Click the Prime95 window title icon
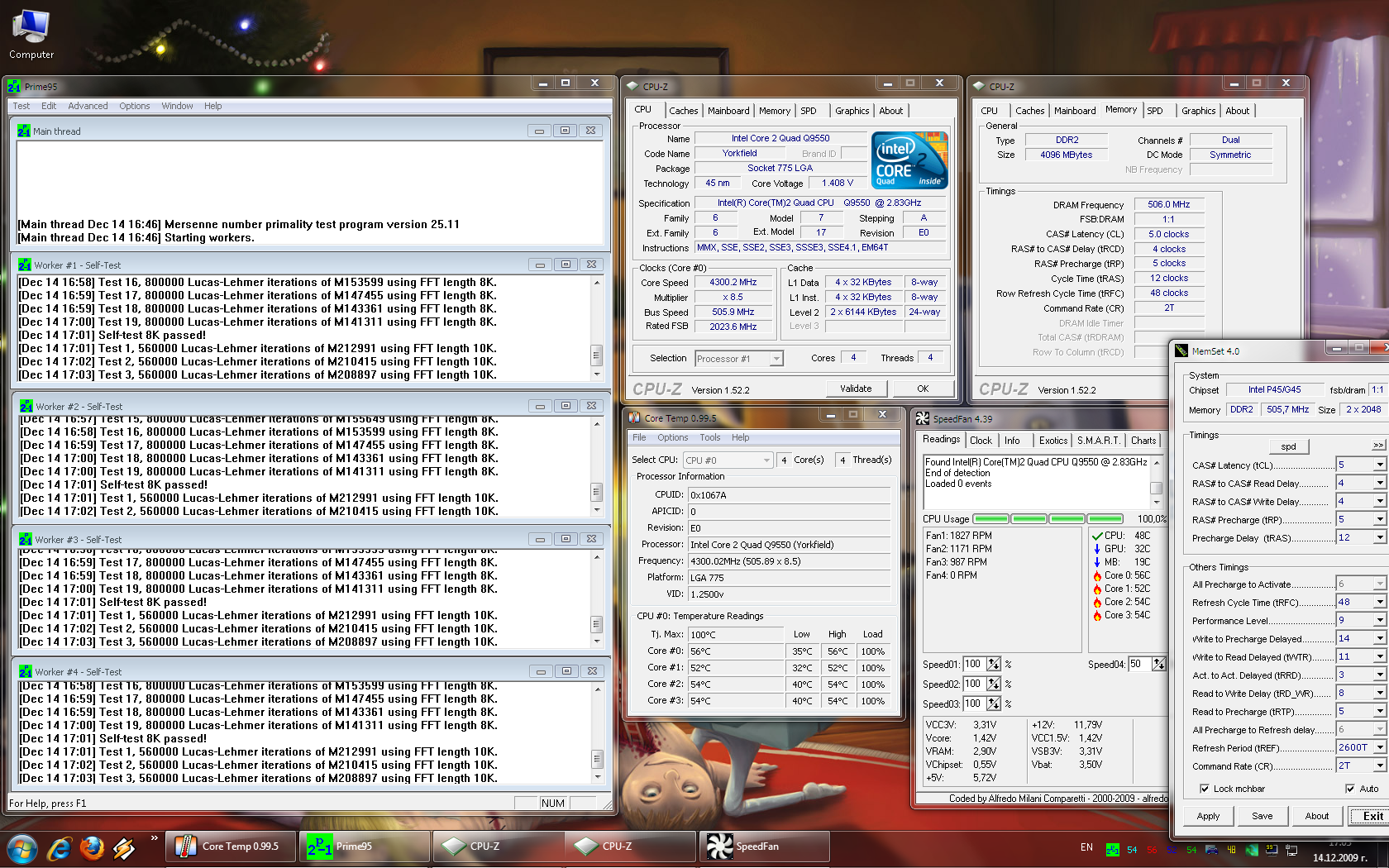 click(14, 86)
